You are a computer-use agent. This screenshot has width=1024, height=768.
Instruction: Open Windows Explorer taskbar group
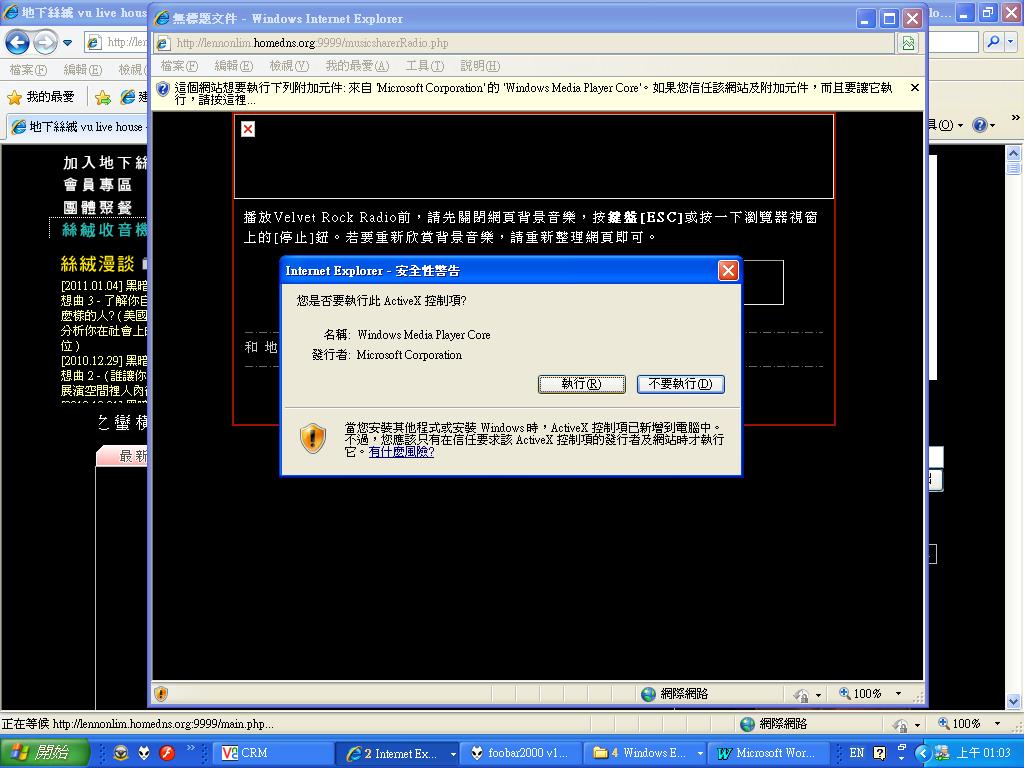(x=646, y=753)
